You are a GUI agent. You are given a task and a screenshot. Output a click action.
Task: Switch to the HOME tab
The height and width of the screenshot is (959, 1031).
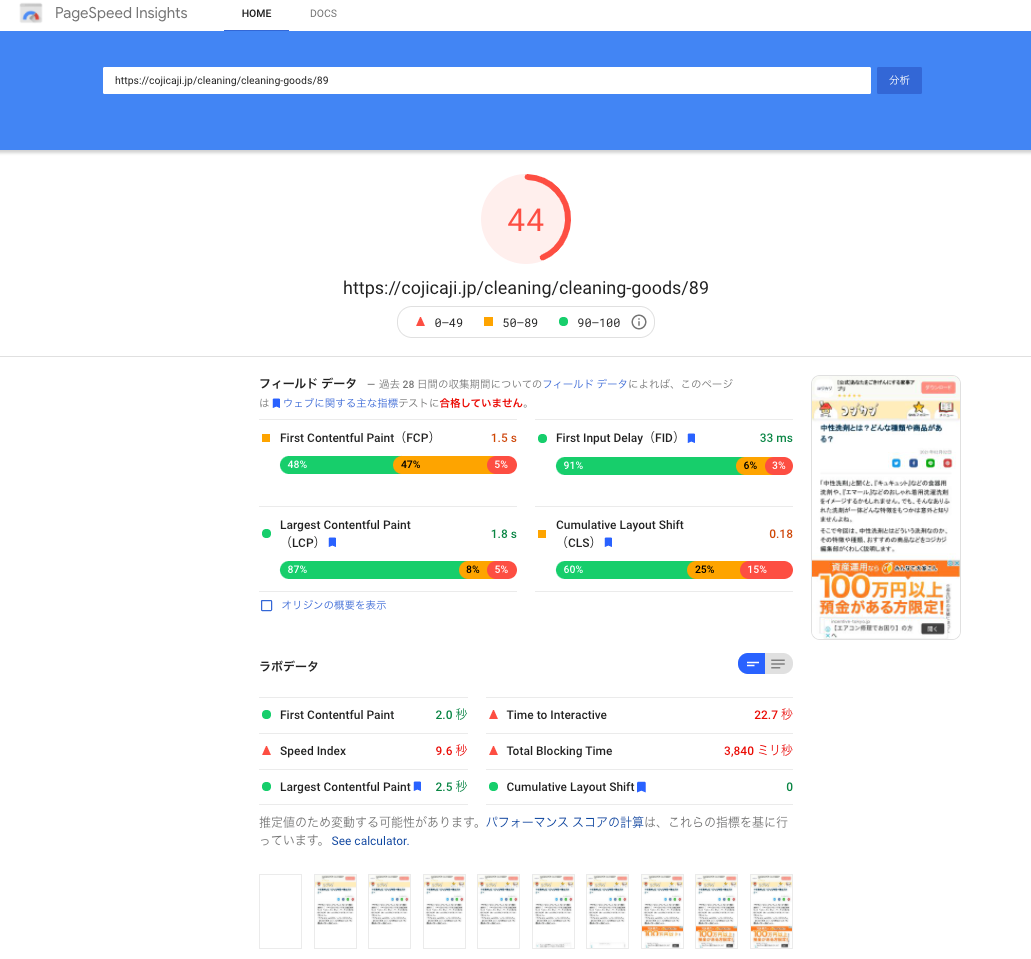(256, 14)
